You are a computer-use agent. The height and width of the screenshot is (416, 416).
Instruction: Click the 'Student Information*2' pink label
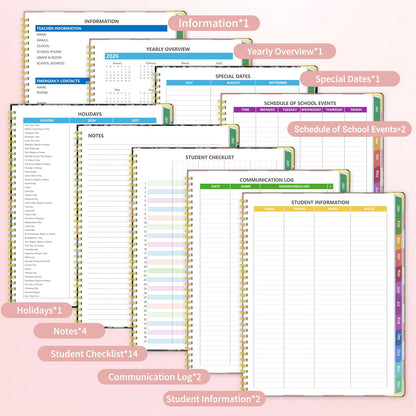click(x=214, y=399)
